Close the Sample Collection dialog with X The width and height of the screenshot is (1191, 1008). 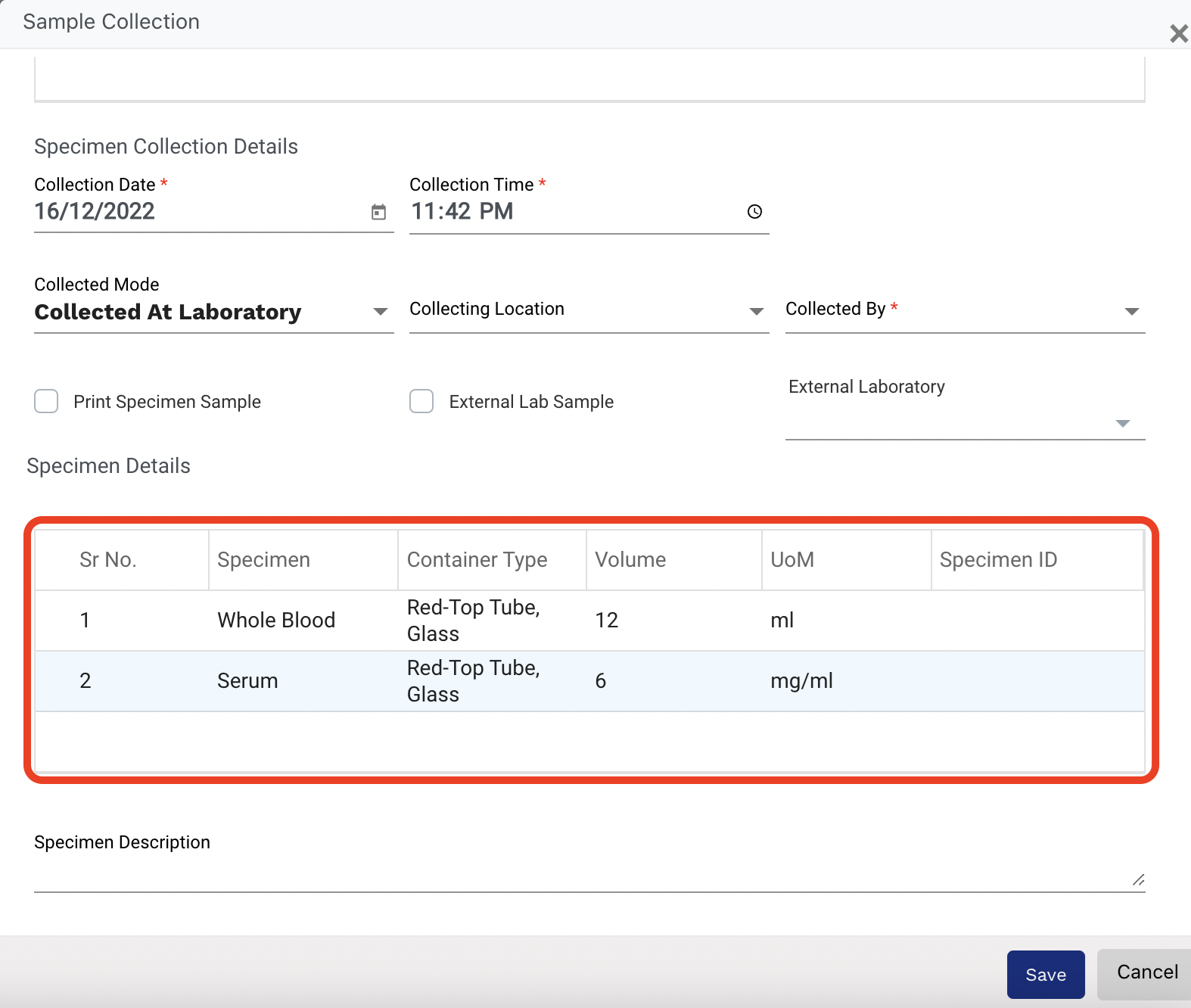(x=1177, y=33)
